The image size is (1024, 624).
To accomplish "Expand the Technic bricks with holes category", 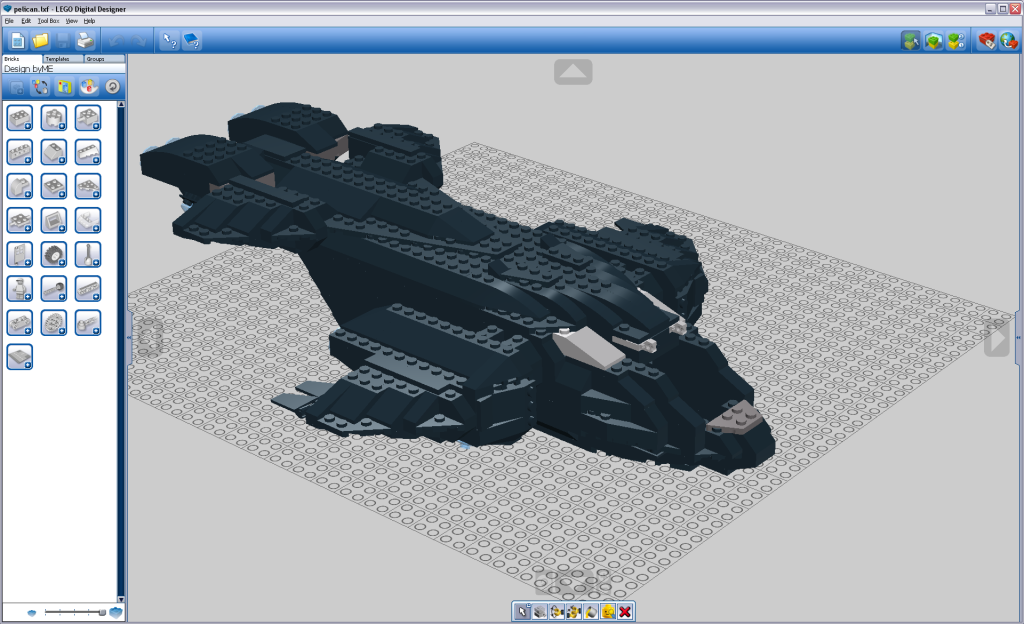I will point(20,152).
